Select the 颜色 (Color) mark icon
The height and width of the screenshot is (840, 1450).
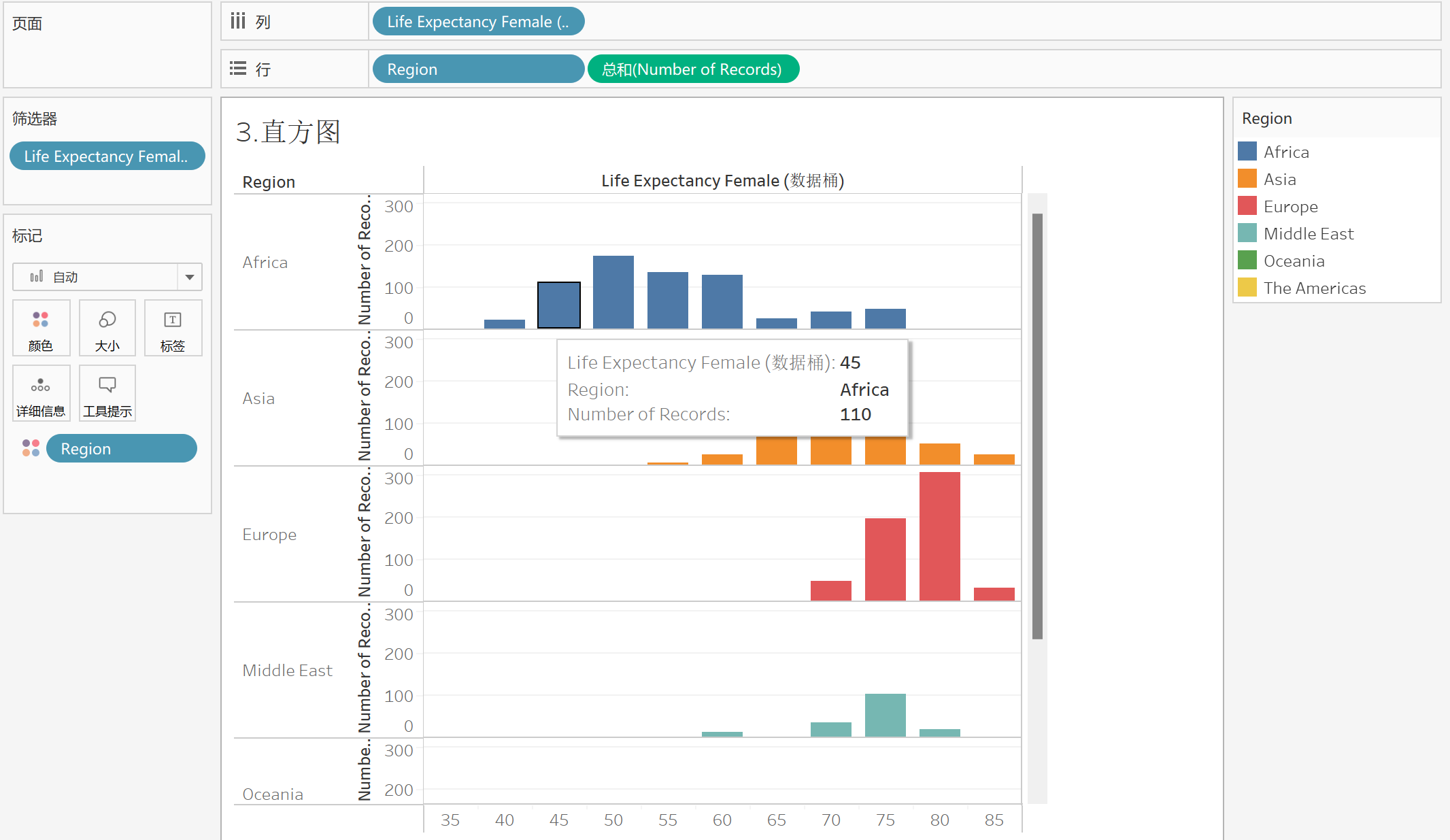41,328
